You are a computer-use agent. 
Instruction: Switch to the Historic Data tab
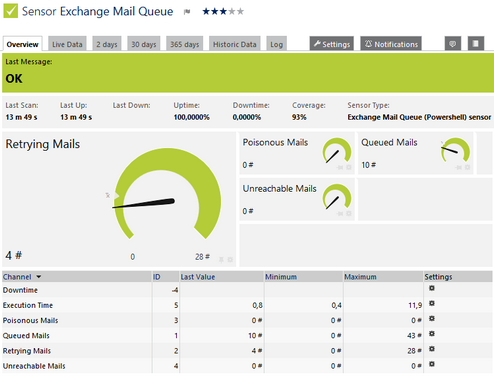pyautogui.click(x=235, y=44)
